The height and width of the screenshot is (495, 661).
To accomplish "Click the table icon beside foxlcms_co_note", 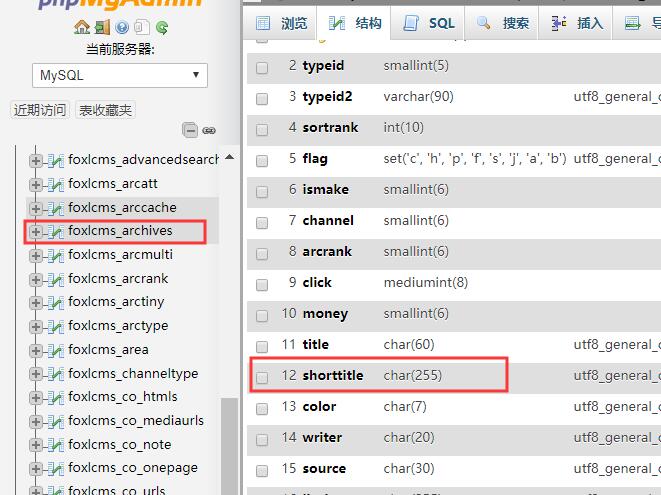I will (54, 445).
